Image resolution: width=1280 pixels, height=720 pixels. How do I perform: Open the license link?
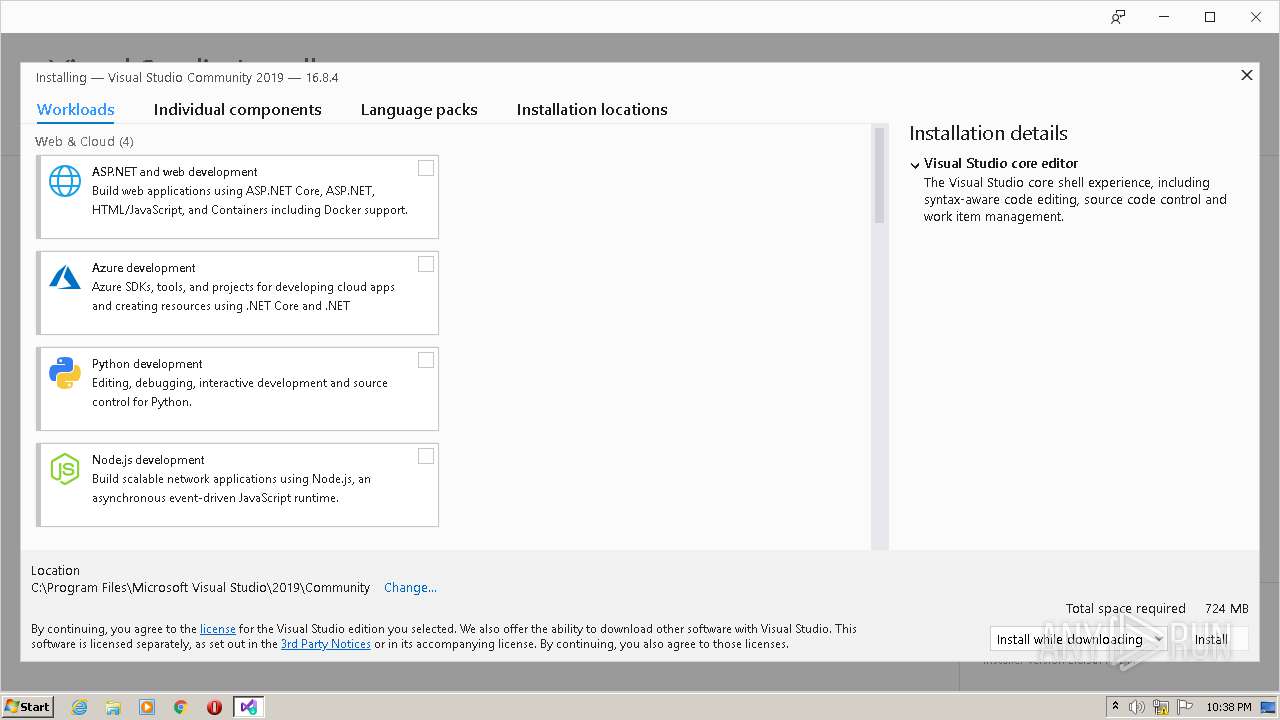pos(218,629)
